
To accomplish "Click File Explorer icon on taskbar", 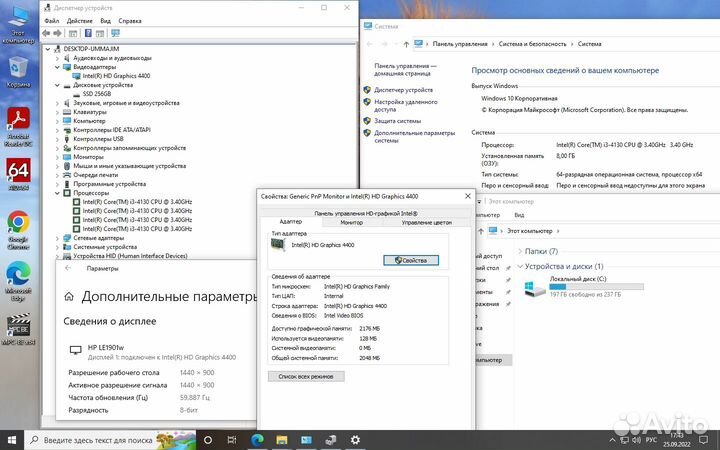I will click(x=281, y=440).
